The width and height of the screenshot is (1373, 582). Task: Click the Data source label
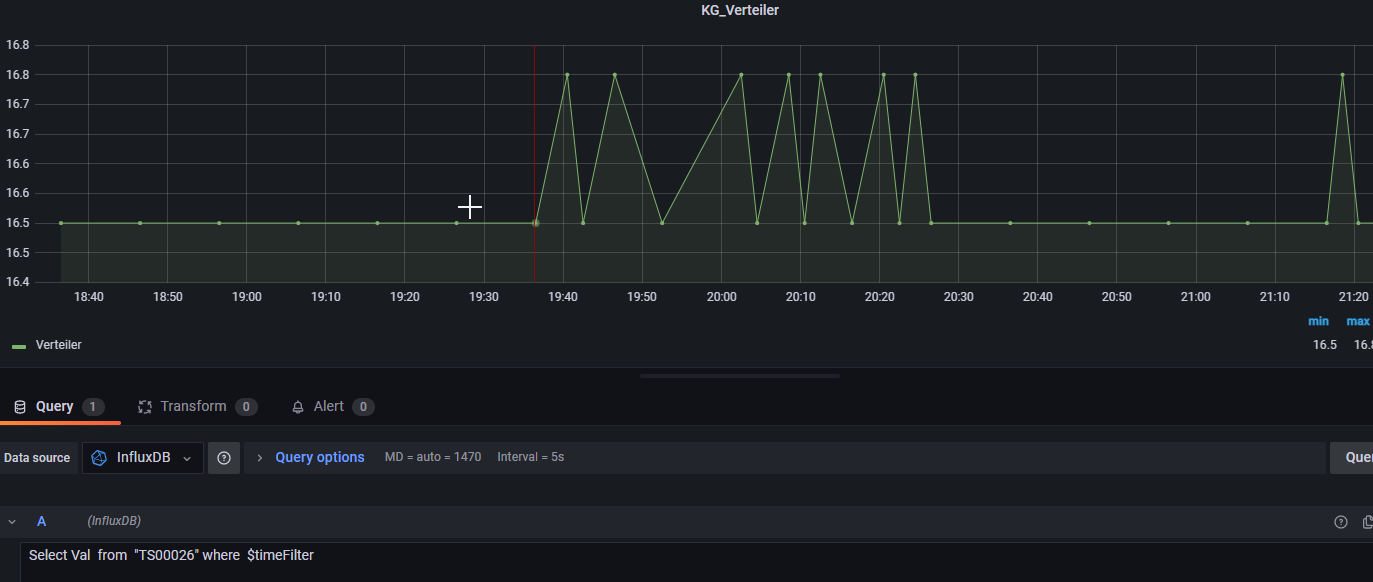(x=37, y=458)
